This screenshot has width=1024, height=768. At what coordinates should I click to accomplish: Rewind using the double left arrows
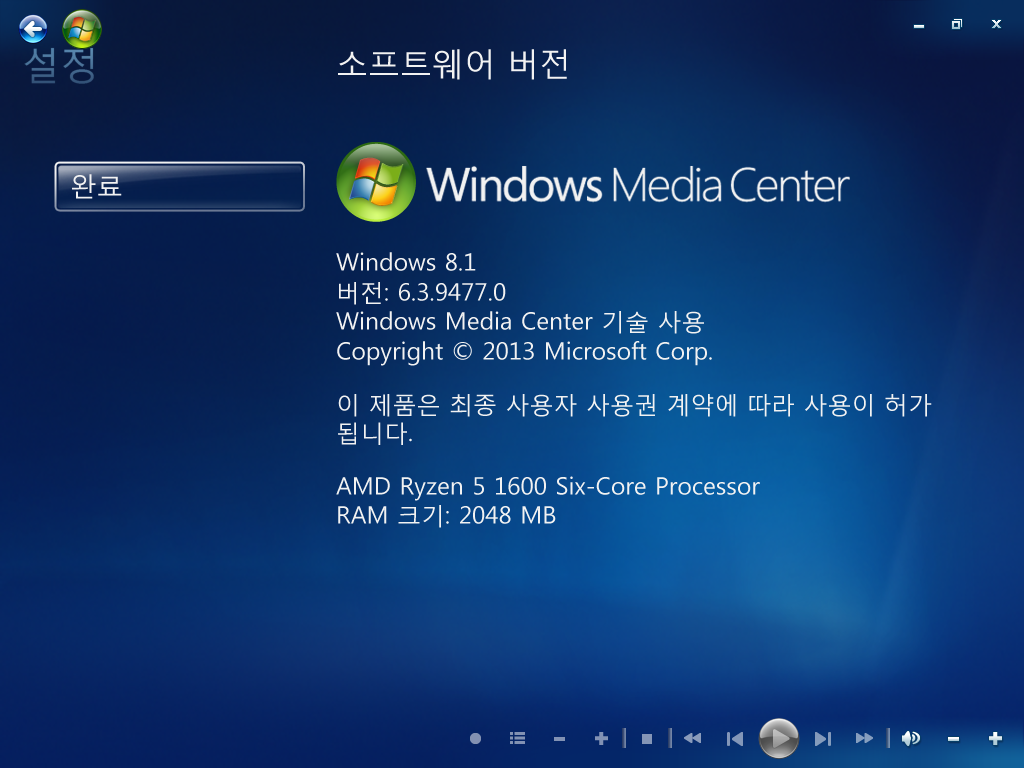tap(692, 739)
